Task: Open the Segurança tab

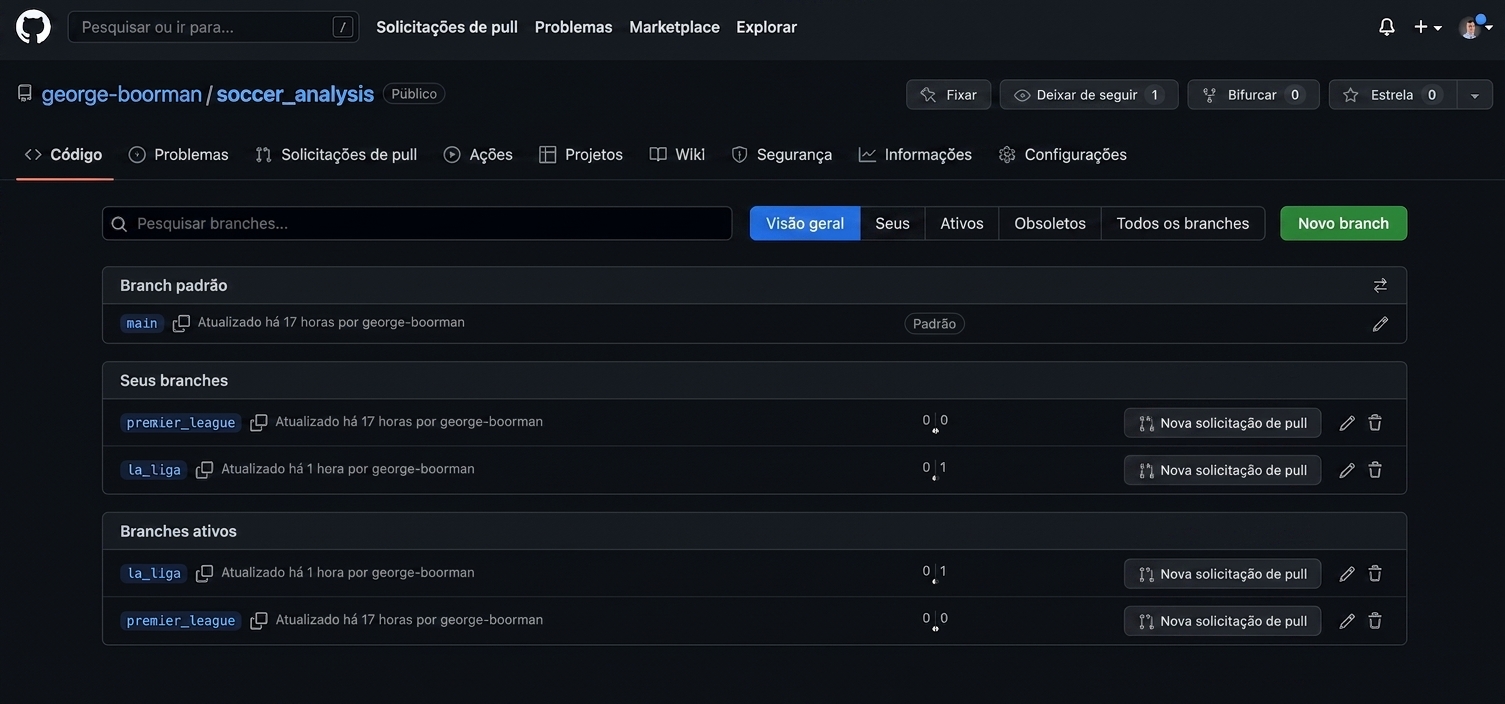Action: point(782,154)
